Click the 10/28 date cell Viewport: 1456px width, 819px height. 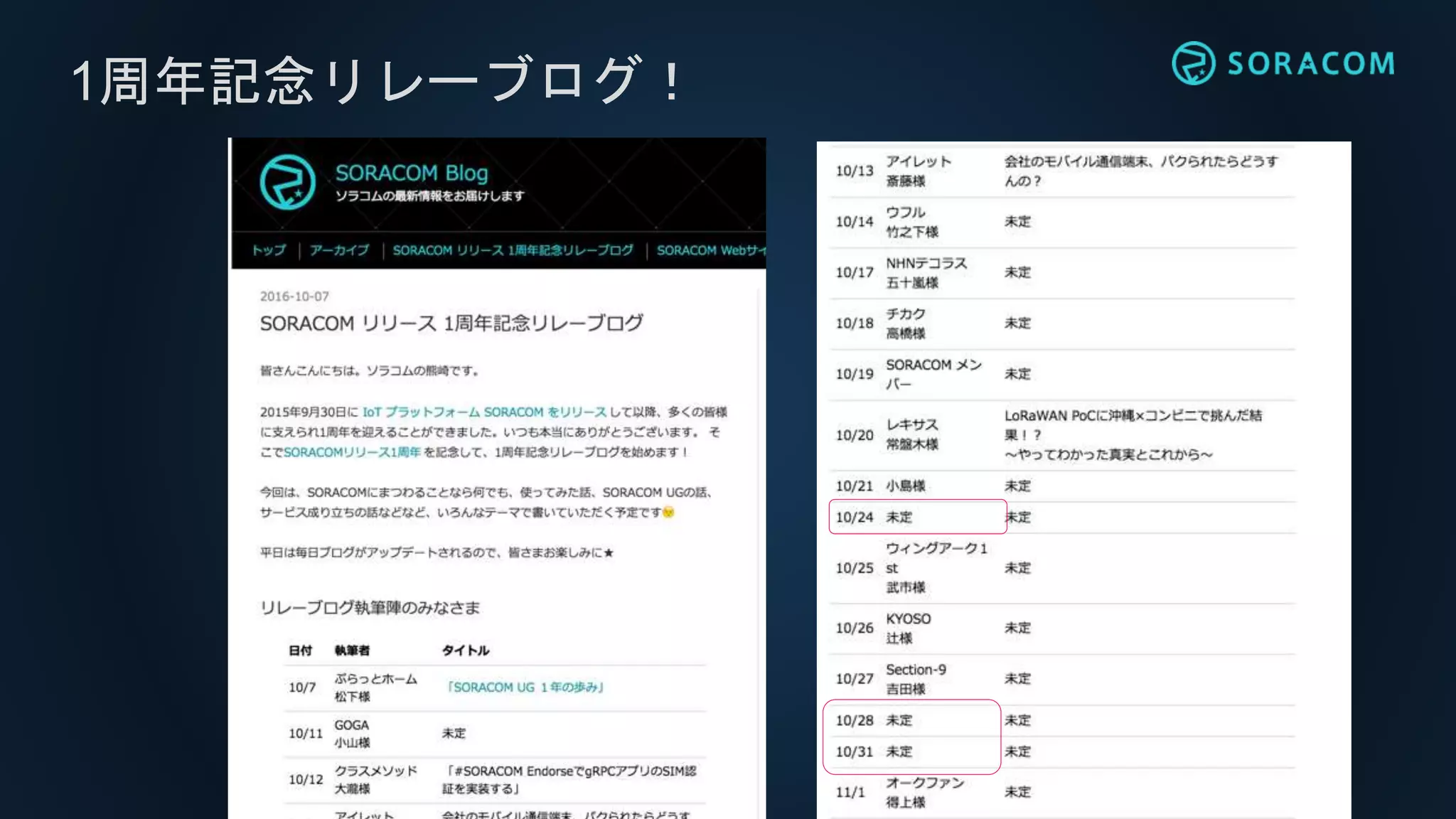[x=855, y=721]
